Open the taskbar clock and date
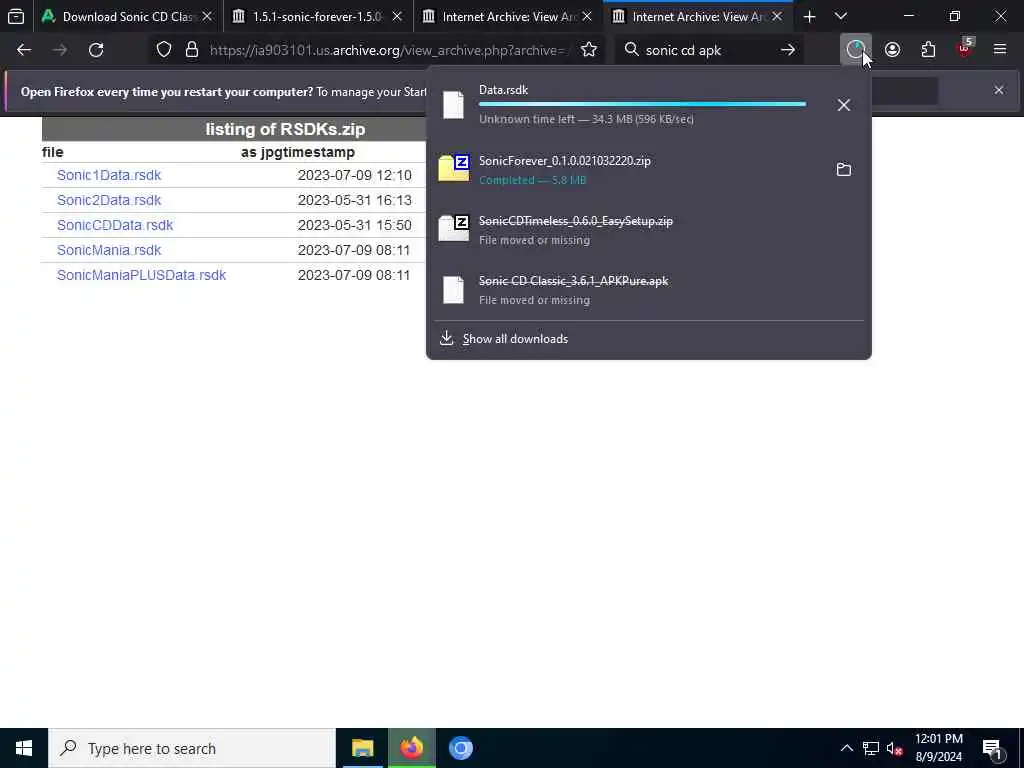Viewport: 1024px width, 768px height. click(938, 748)
